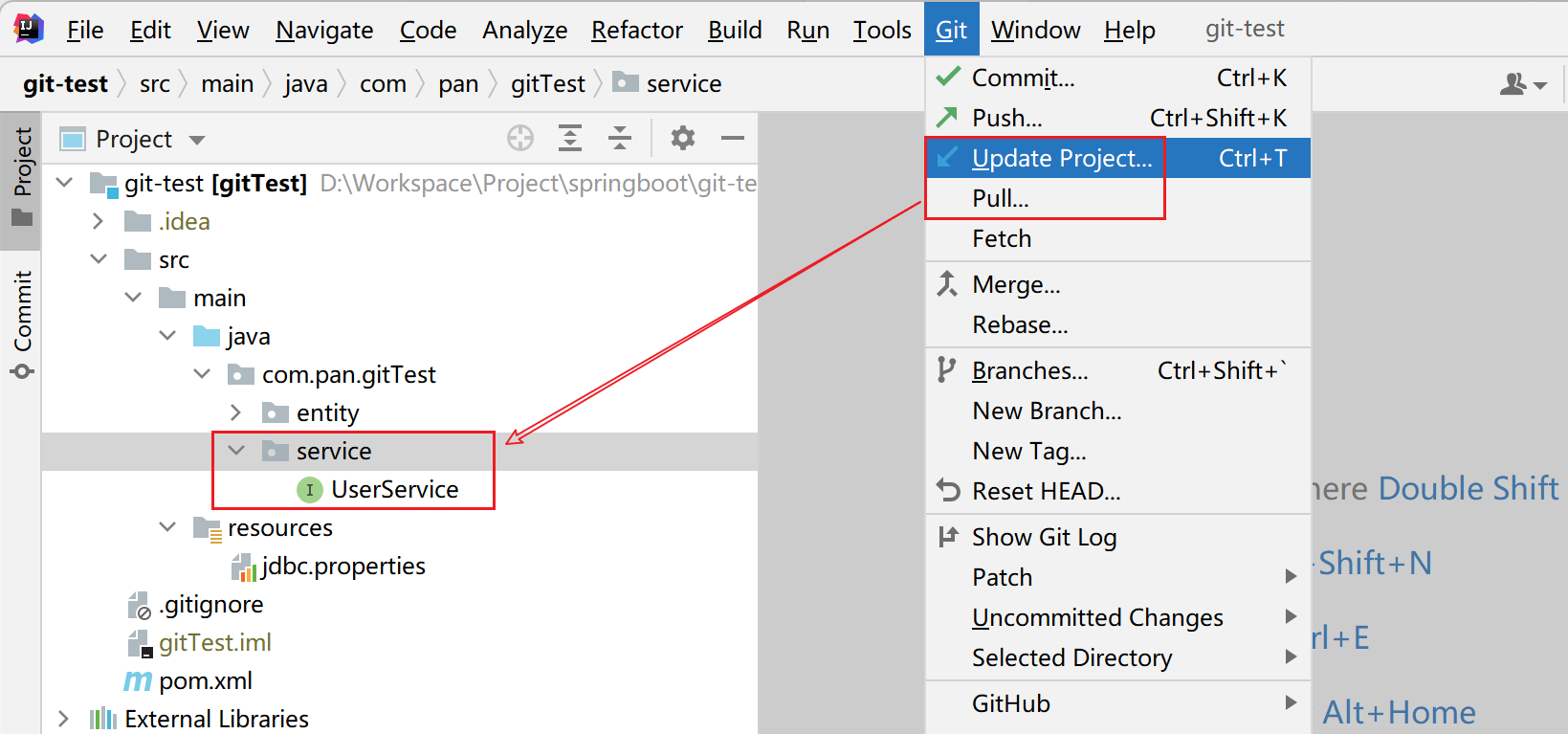The image size is (1568, 734).
Task: Open the Commit tool window tab
Action: (x=22, y=323)
